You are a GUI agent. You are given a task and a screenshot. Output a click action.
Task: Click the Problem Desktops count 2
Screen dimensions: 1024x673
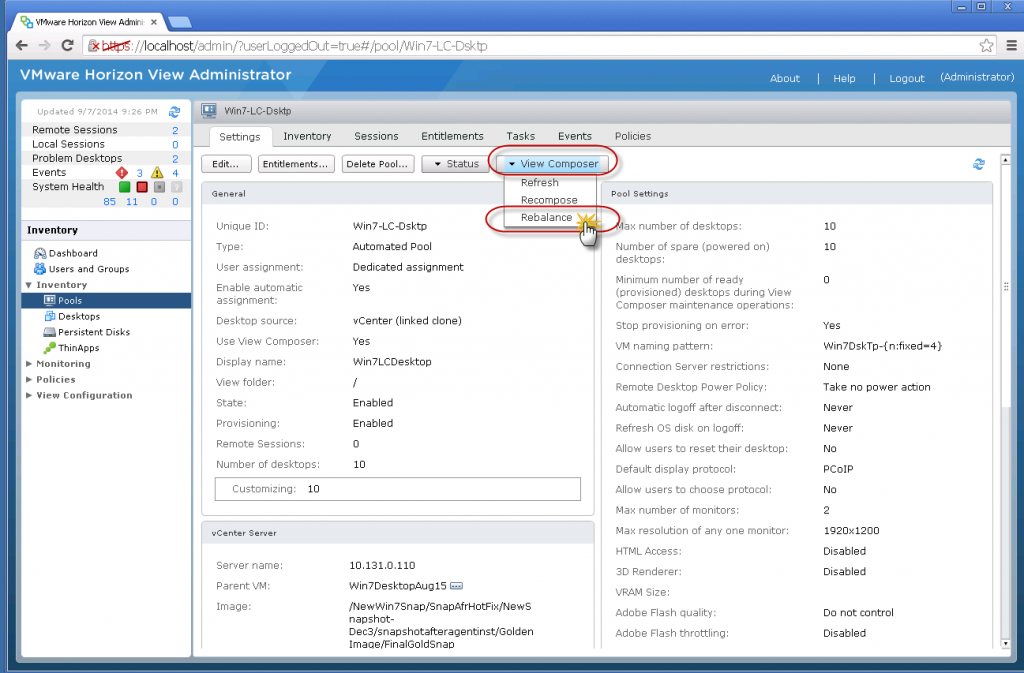click(x=175, y=159)
